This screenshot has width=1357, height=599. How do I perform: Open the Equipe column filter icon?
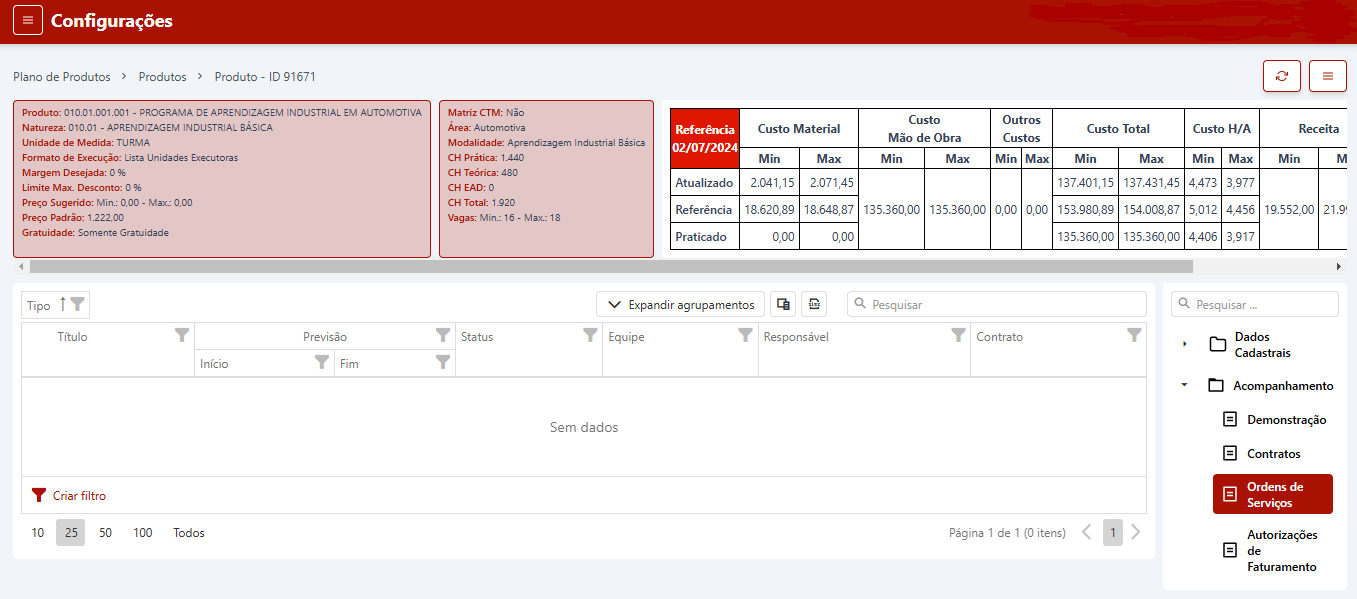point(745,336)
